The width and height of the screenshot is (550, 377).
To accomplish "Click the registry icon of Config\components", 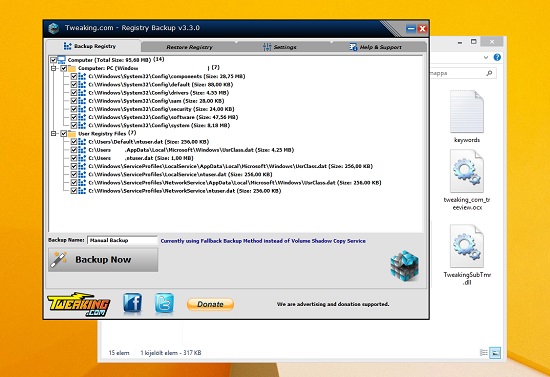I will [x=82, y=76].
